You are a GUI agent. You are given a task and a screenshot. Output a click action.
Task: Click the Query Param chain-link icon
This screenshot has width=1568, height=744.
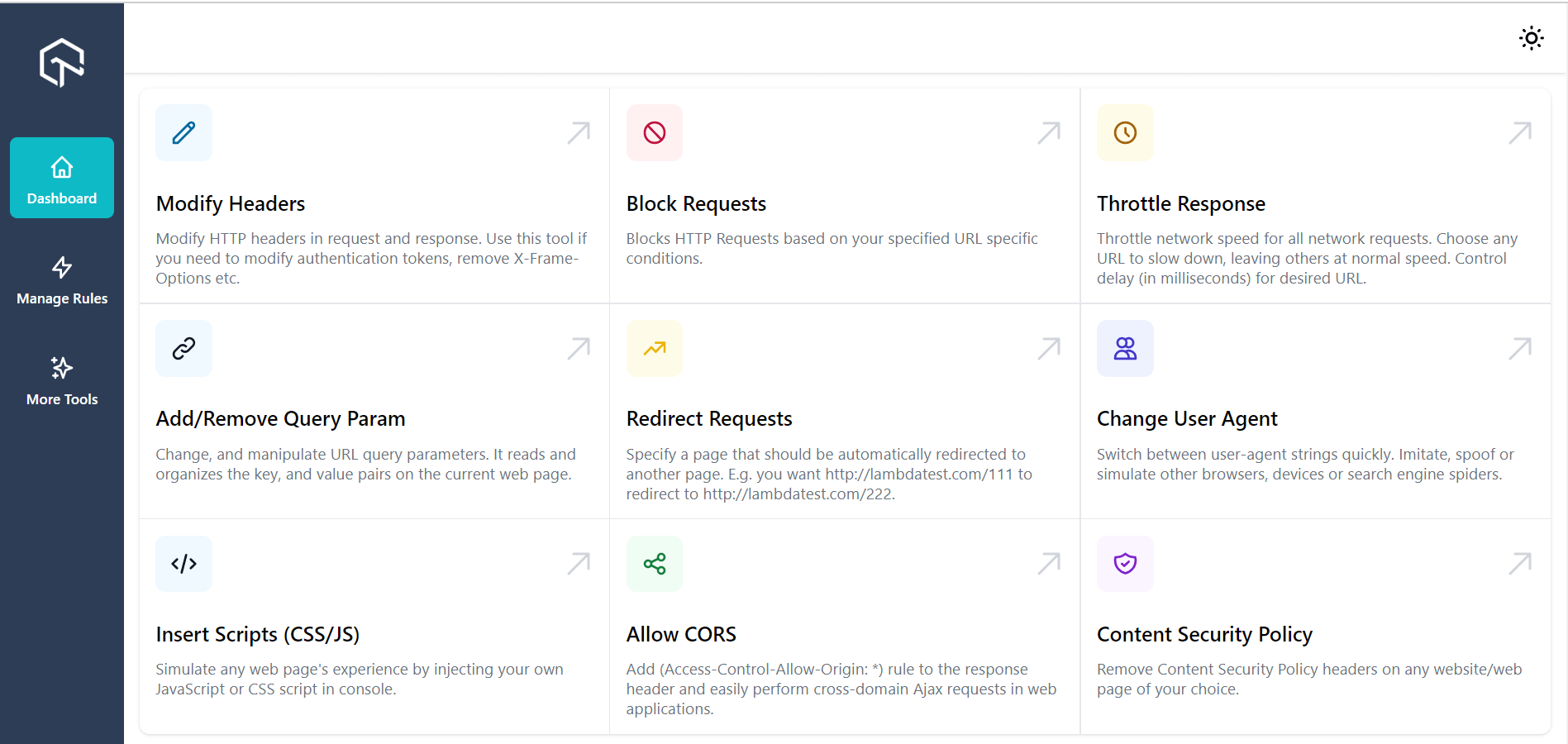coord(183,349)
